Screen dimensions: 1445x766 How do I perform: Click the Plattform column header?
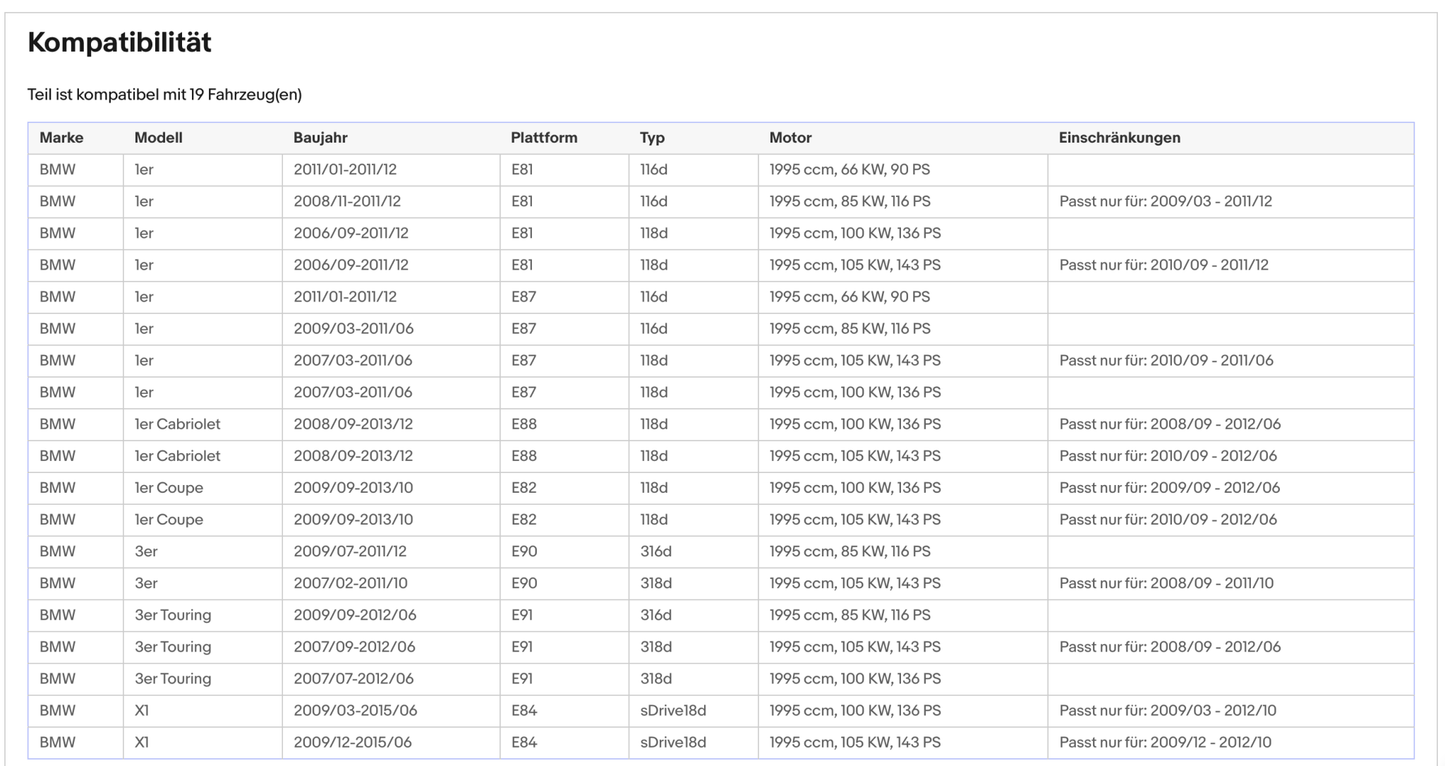544,138
